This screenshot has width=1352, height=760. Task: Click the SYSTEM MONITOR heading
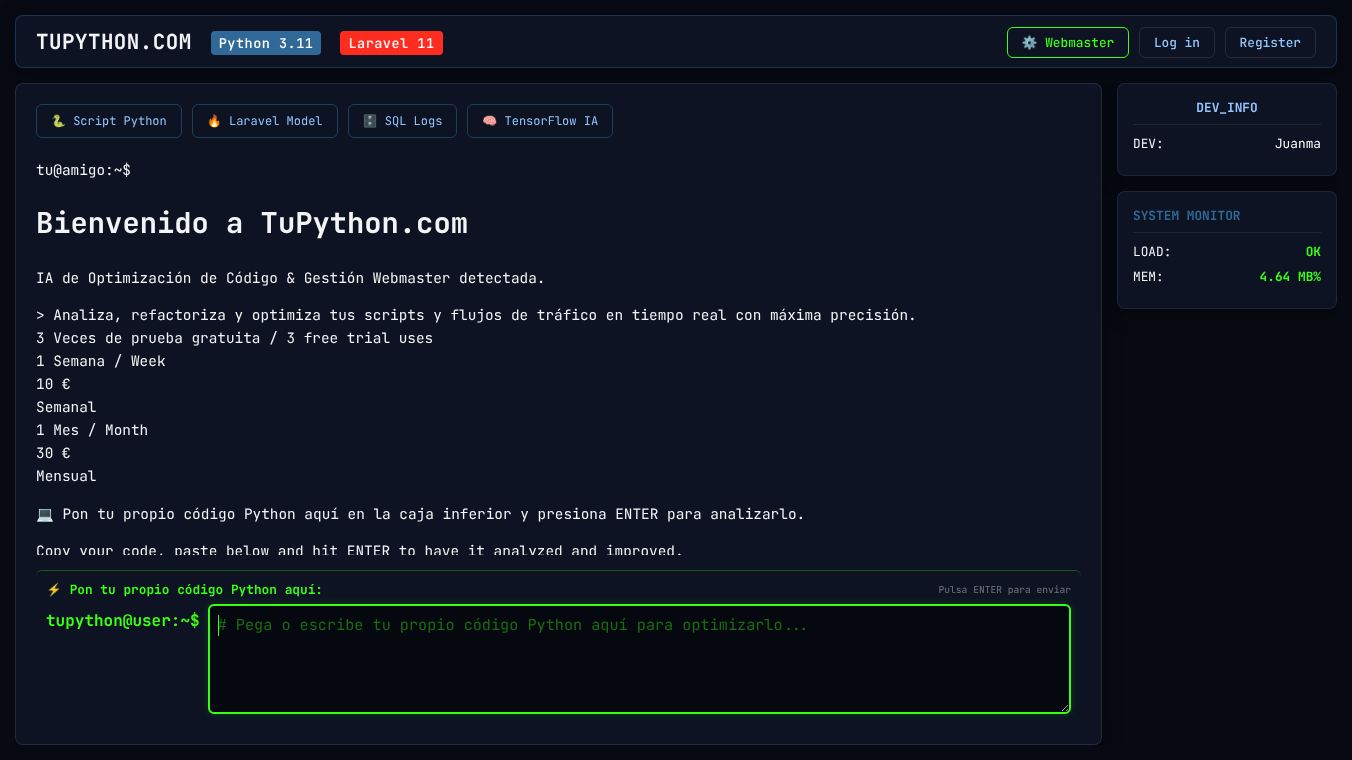click(x=1186, y=216)
